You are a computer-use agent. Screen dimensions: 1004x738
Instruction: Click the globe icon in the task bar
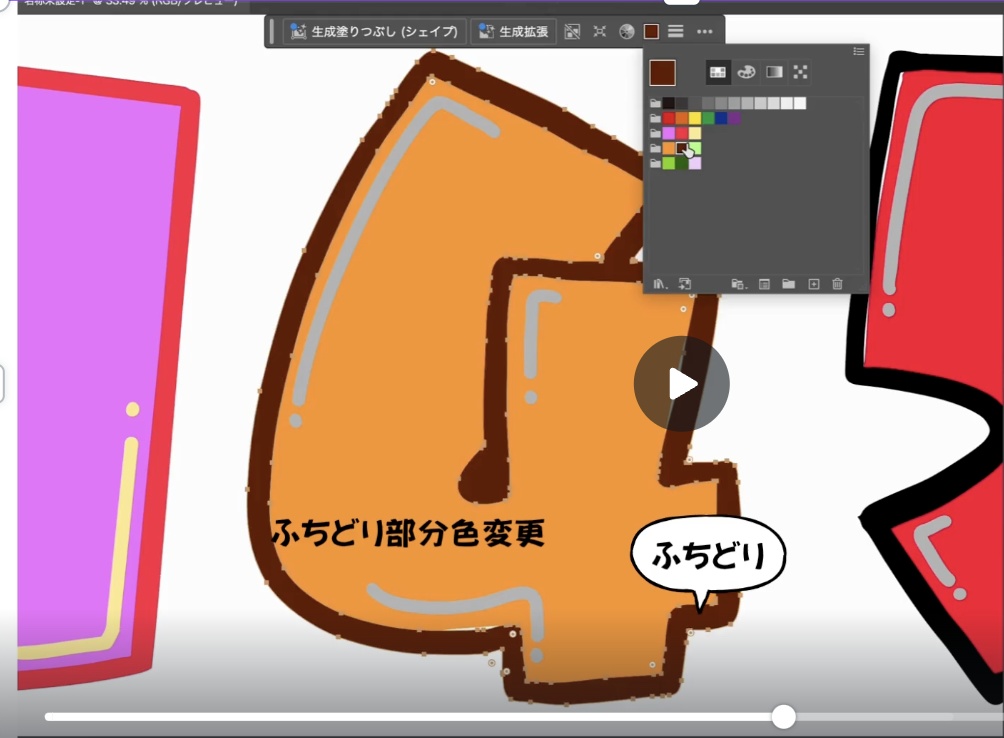[625, 31]
